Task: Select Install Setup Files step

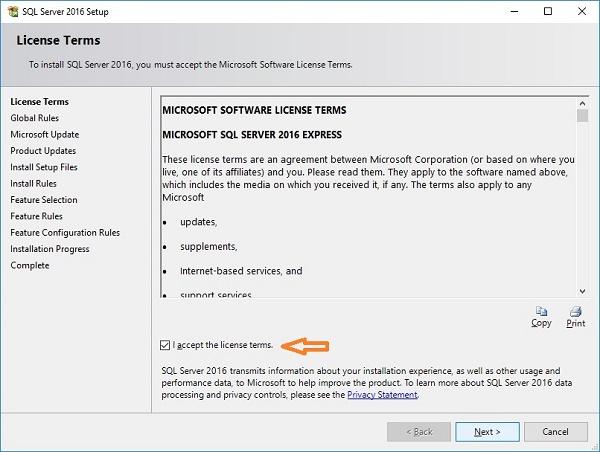Action: pos(44,167)
